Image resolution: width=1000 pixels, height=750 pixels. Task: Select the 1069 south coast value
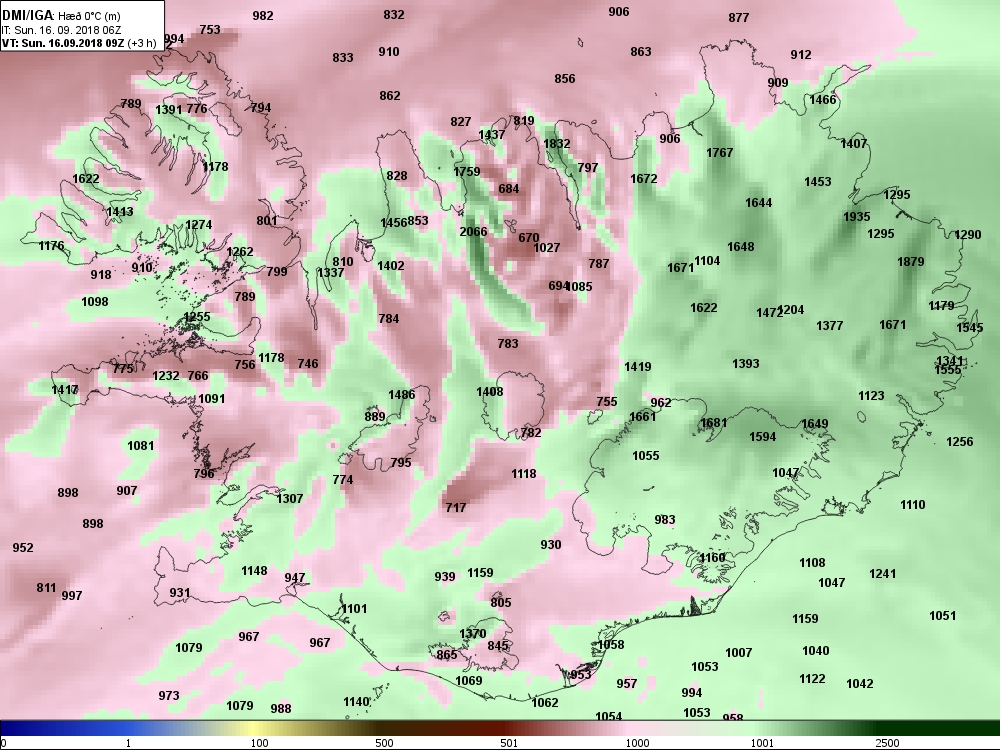(x=469, y=680)
